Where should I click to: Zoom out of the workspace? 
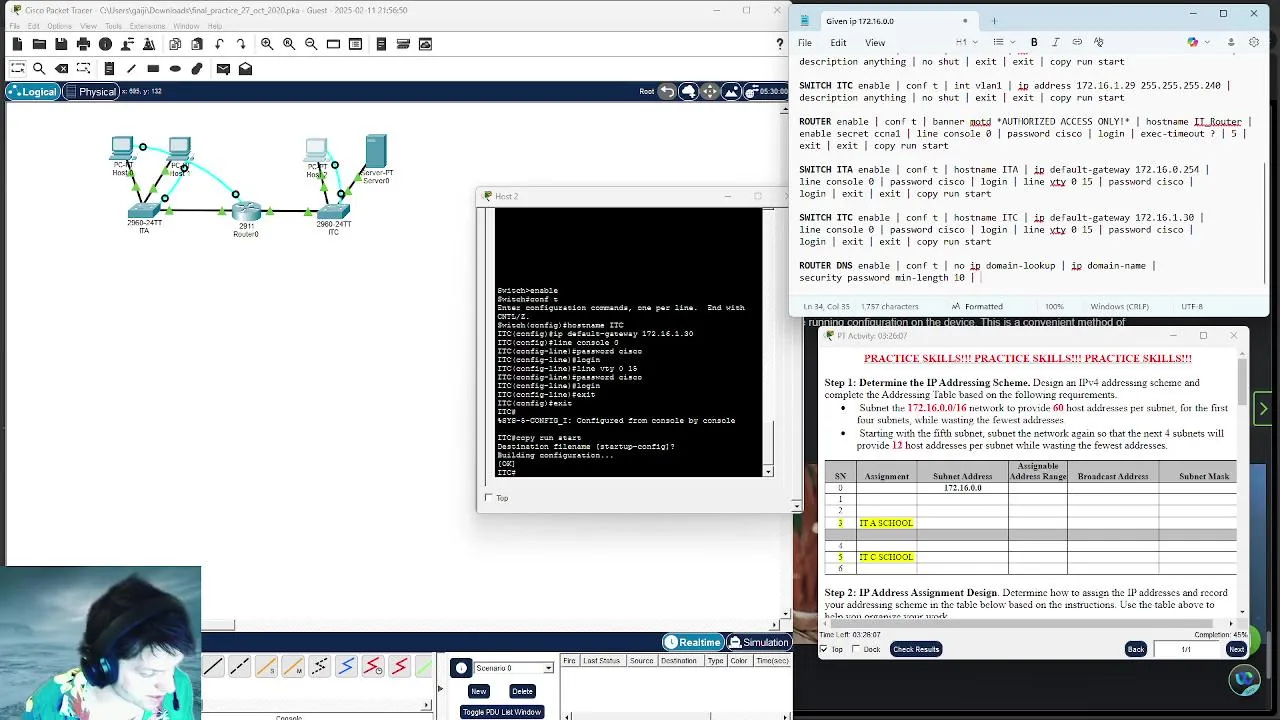pos(311,44)
